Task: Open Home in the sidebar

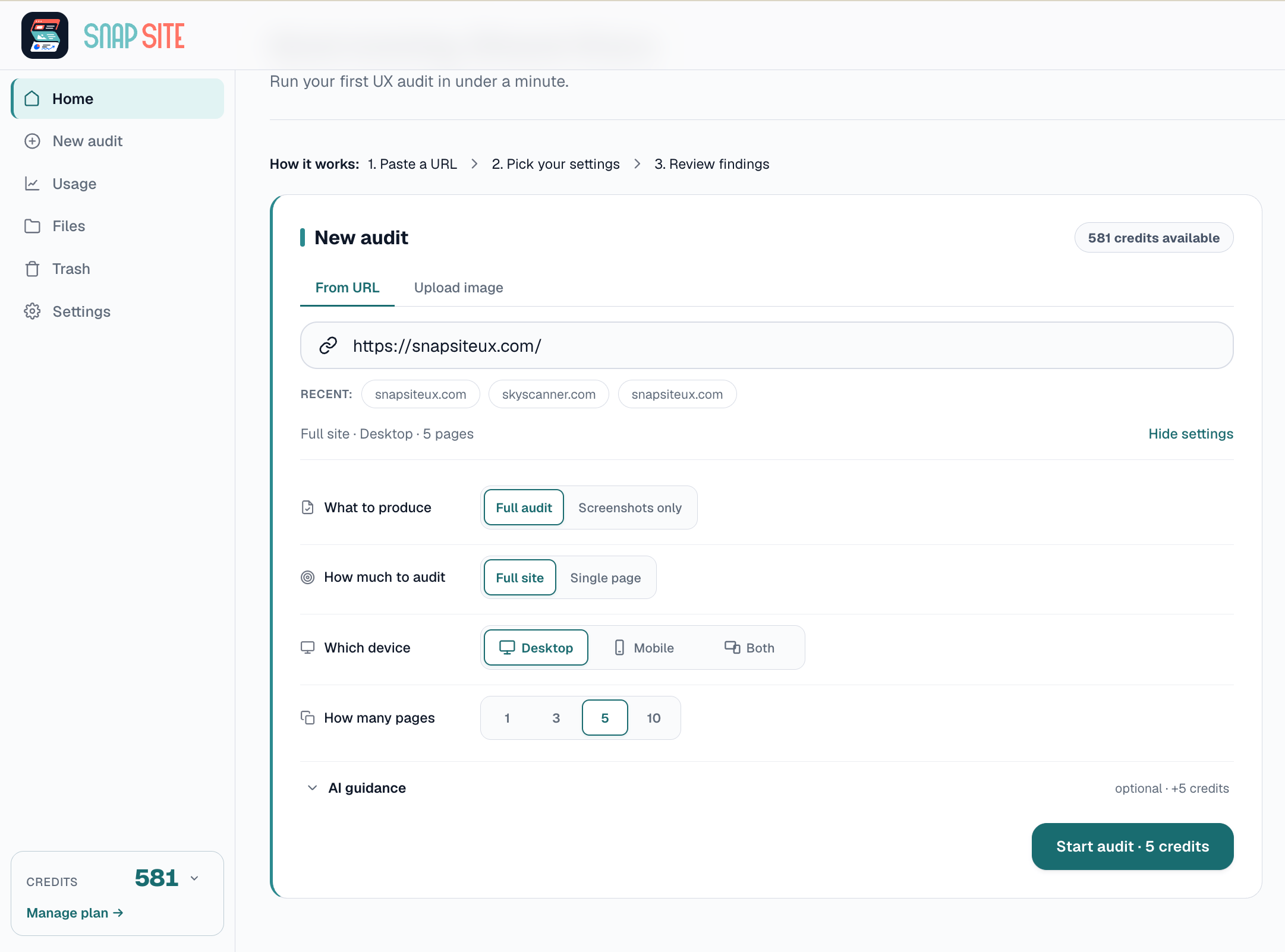Action: point(118,99)
